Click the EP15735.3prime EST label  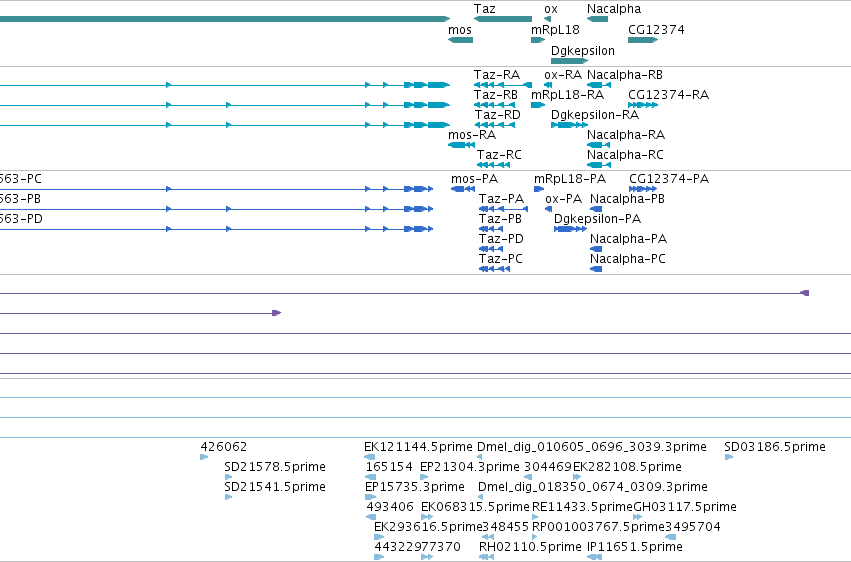[x=415, y=487]
